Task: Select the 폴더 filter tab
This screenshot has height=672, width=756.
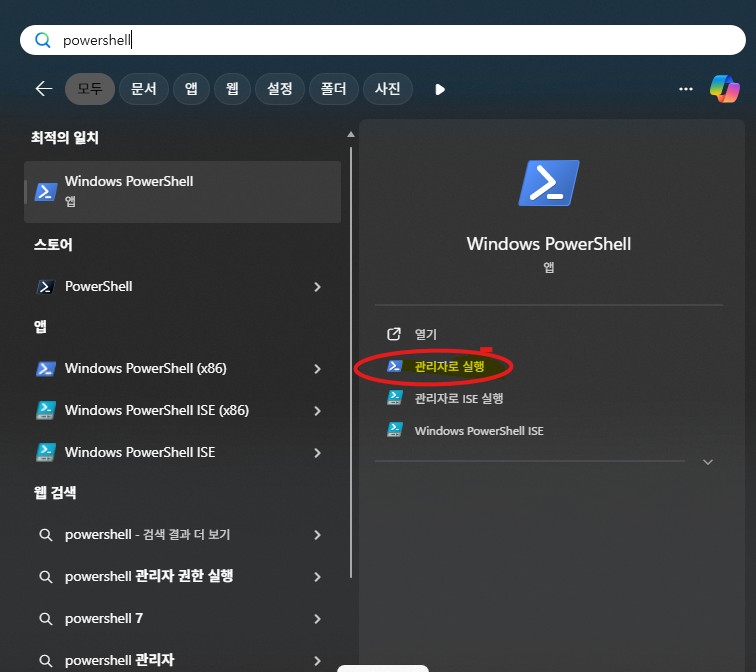Action: (334, 89)
